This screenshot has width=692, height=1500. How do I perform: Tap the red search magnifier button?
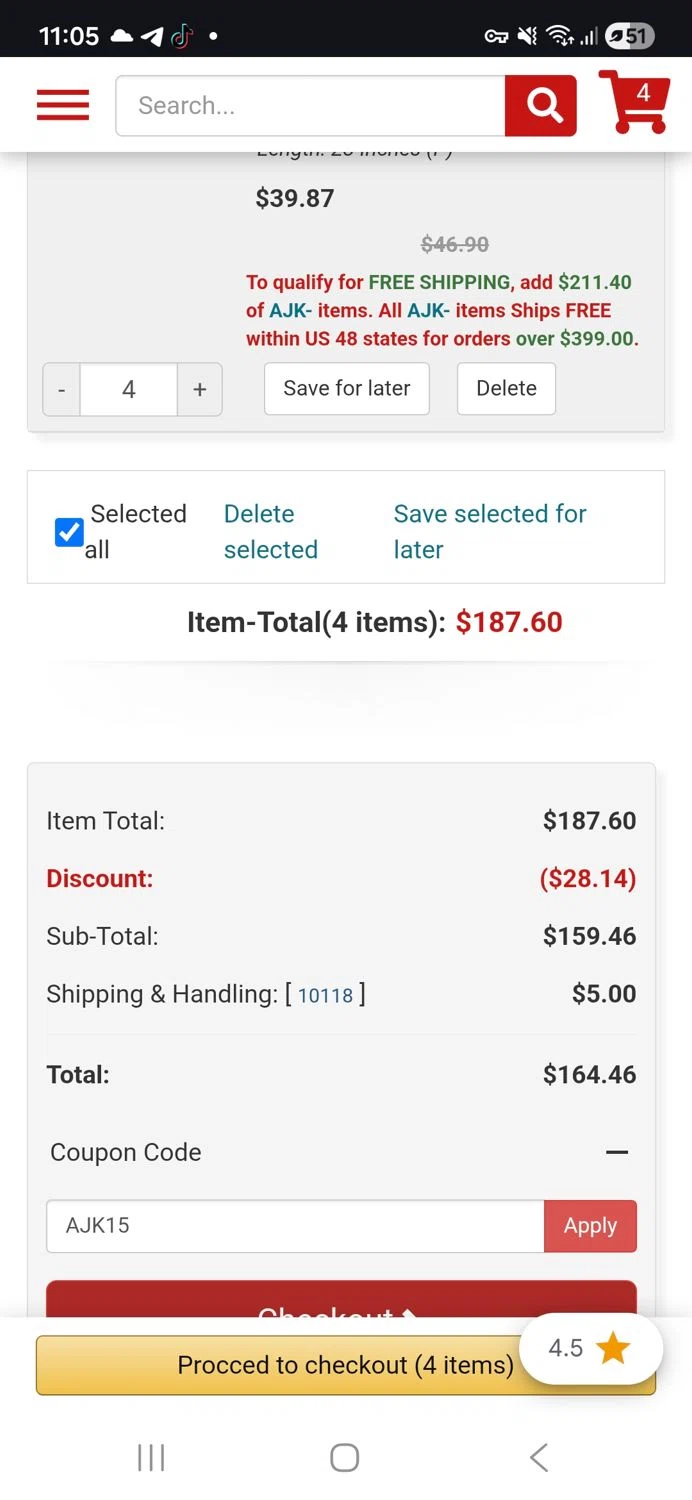click(541, 105)
